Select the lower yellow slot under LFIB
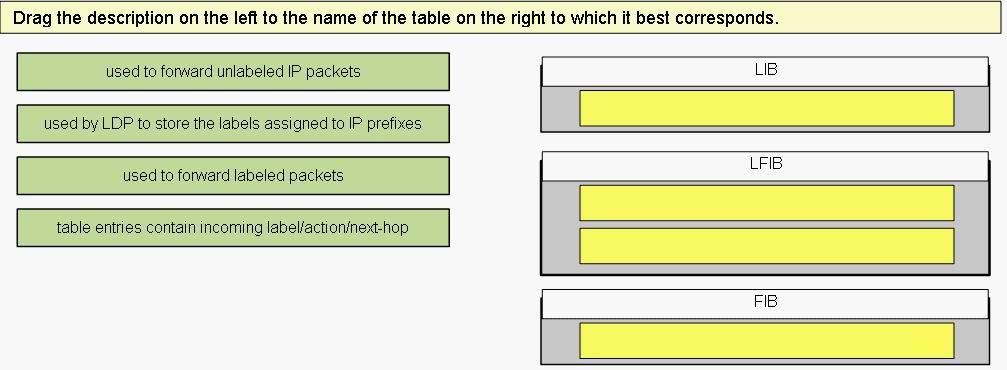The image size is (1007, 370). (766, 245)
